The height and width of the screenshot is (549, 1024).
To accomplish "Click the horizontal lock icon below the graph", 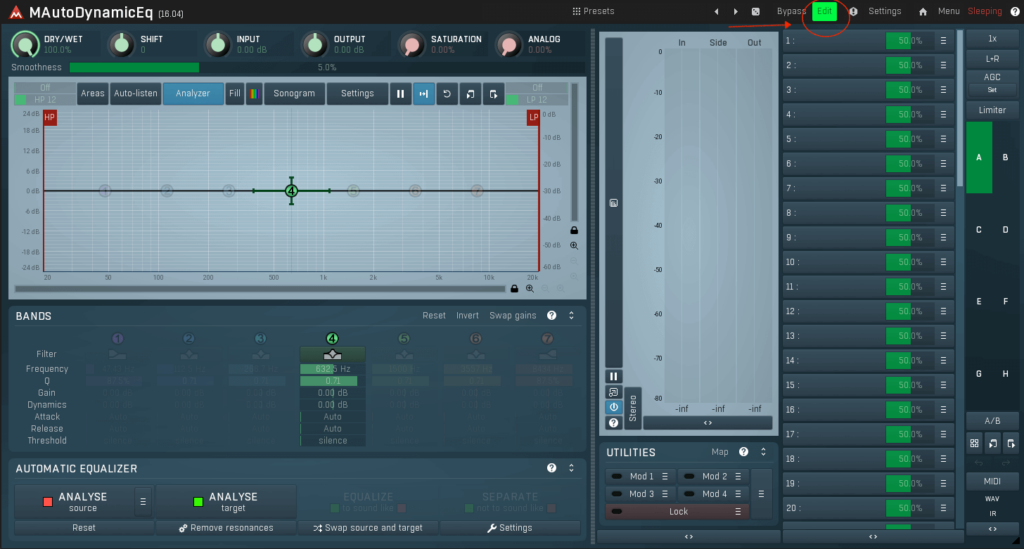I will pos(515,289).
